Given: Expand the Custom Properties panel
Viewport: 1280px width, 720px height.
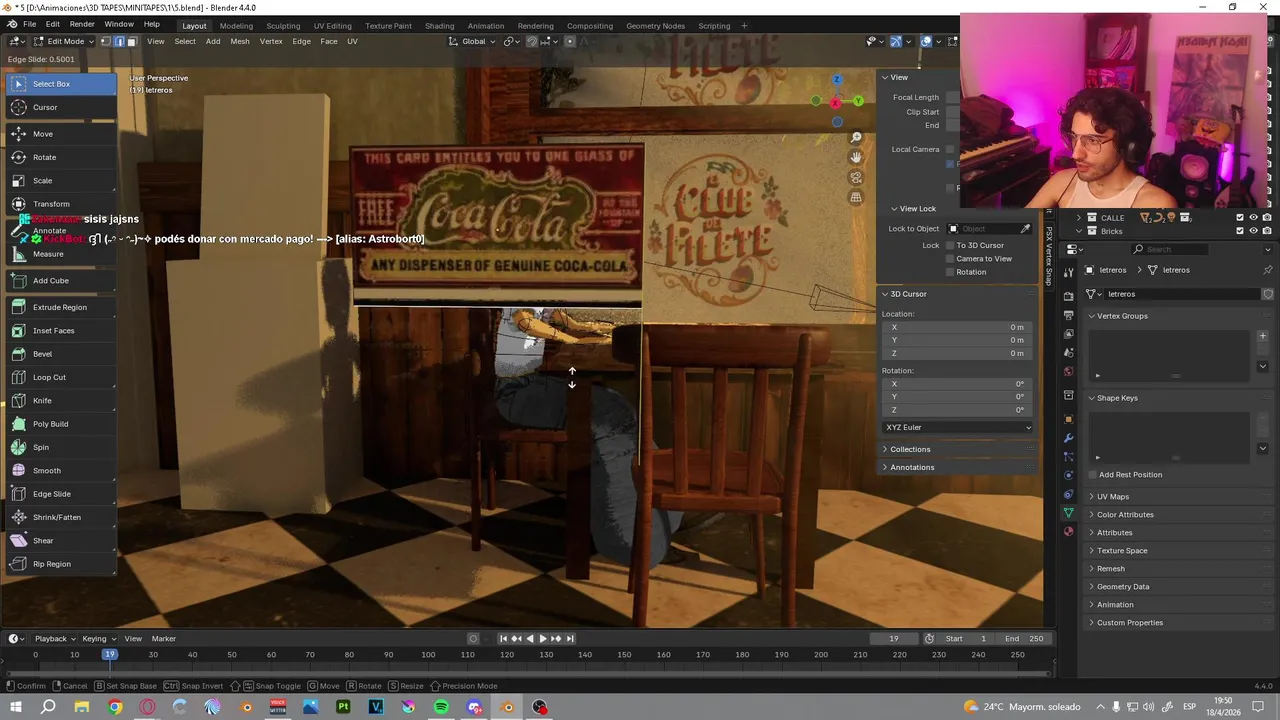Looking at the screenshot, I should coord(1130,622).
